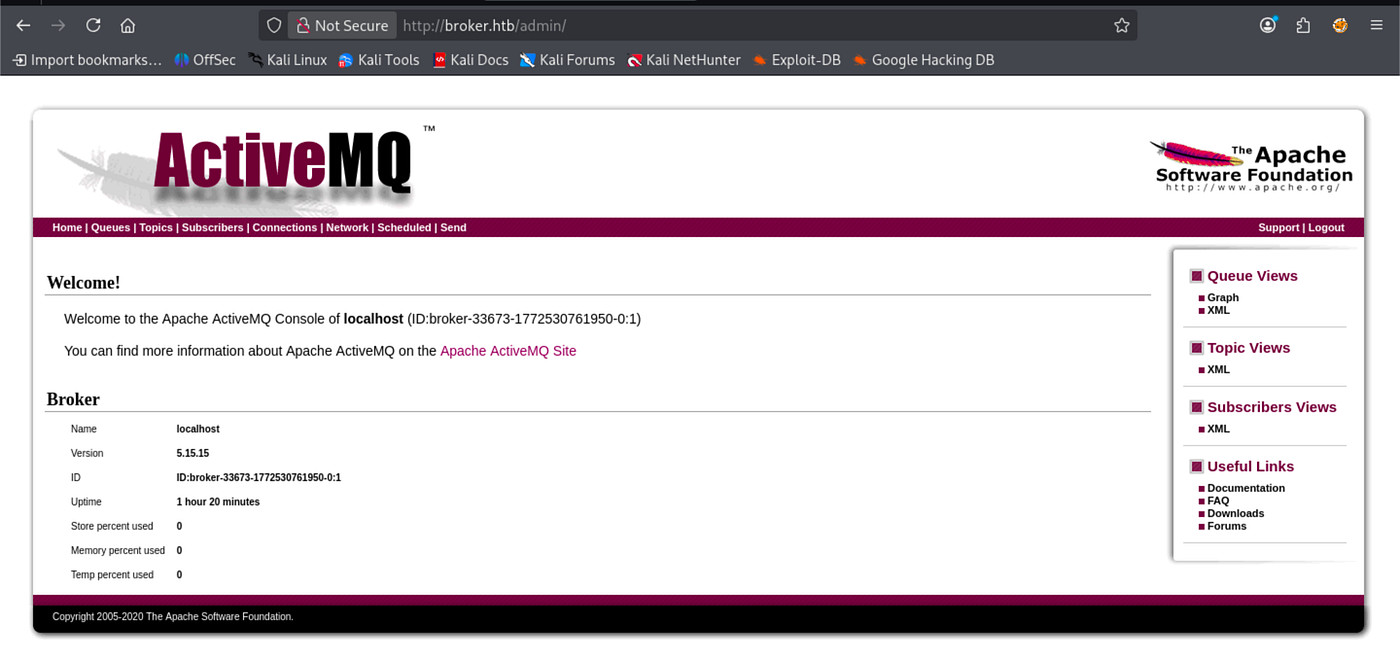Viewport: 1400px width, 653px height.
Task: Click the Welcome! heading
Action: (83, 283)
